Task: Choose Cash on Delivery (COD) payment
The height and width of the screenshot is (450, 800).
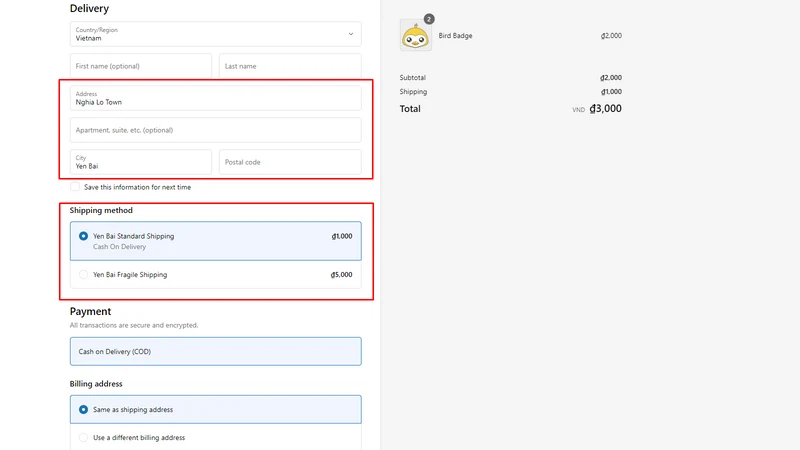Action: click(x=215, y=352)
